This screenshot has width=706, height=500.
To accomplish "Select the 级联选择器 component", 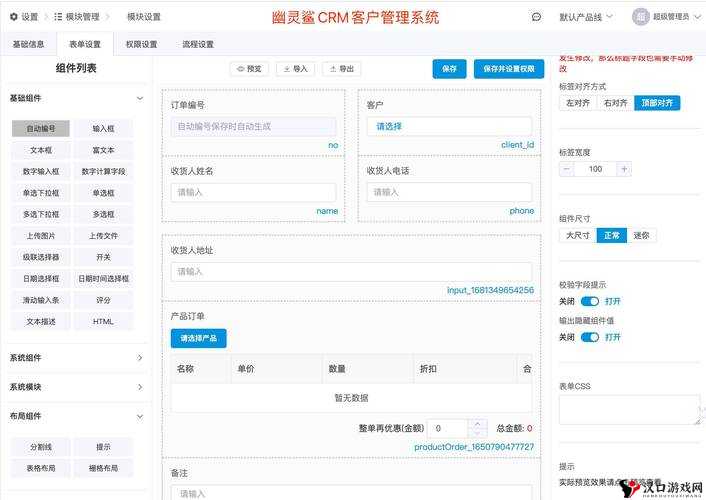I will 41,257.
